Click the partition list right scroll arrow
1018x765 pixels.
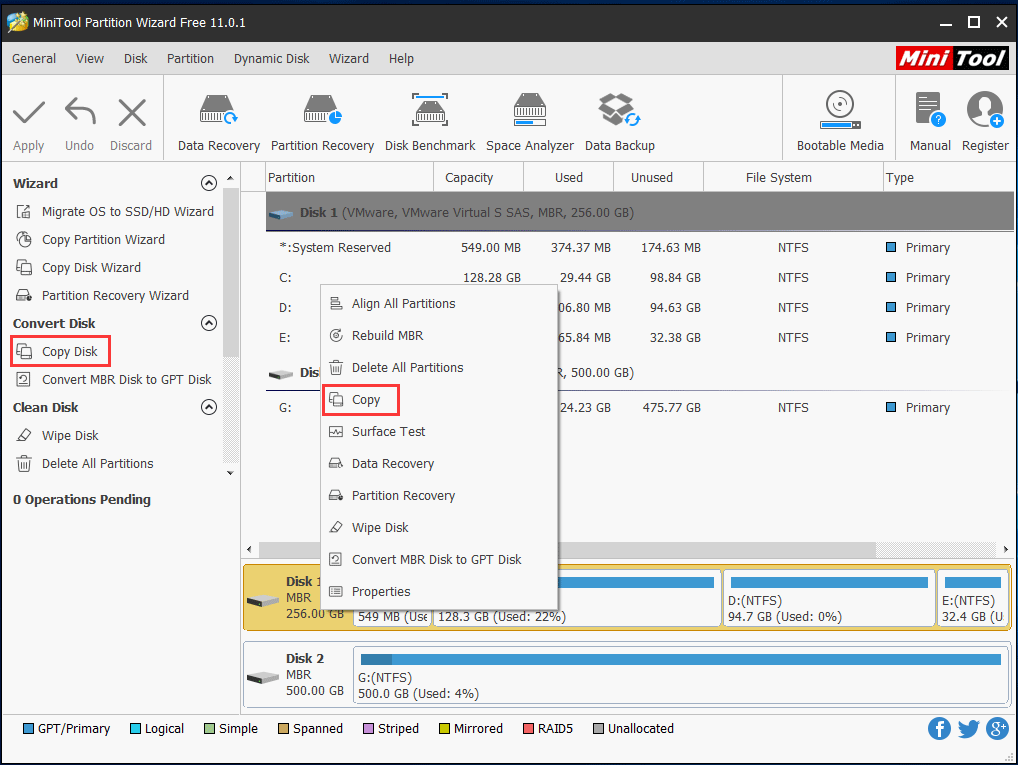tap(1006, 549)
